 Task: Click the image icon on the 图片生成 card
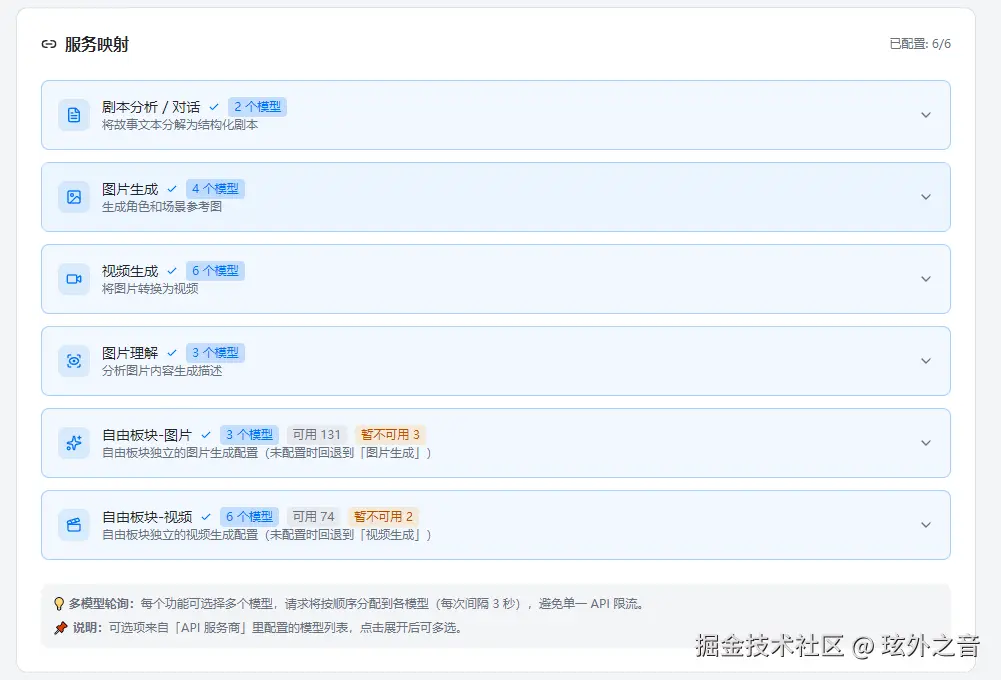coord(73,197)
